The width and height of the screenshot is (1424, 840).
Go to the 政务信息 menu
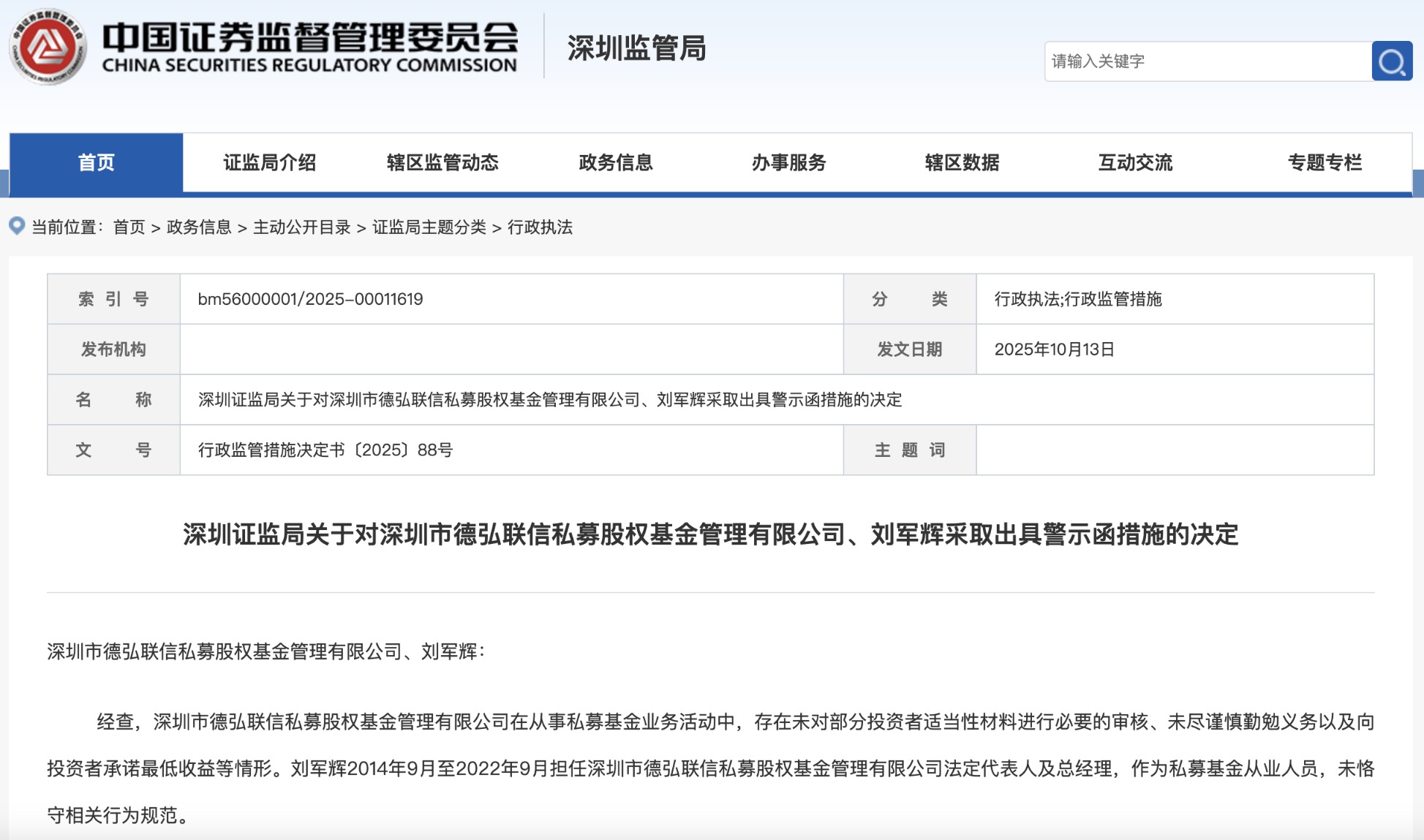(615, 162)
